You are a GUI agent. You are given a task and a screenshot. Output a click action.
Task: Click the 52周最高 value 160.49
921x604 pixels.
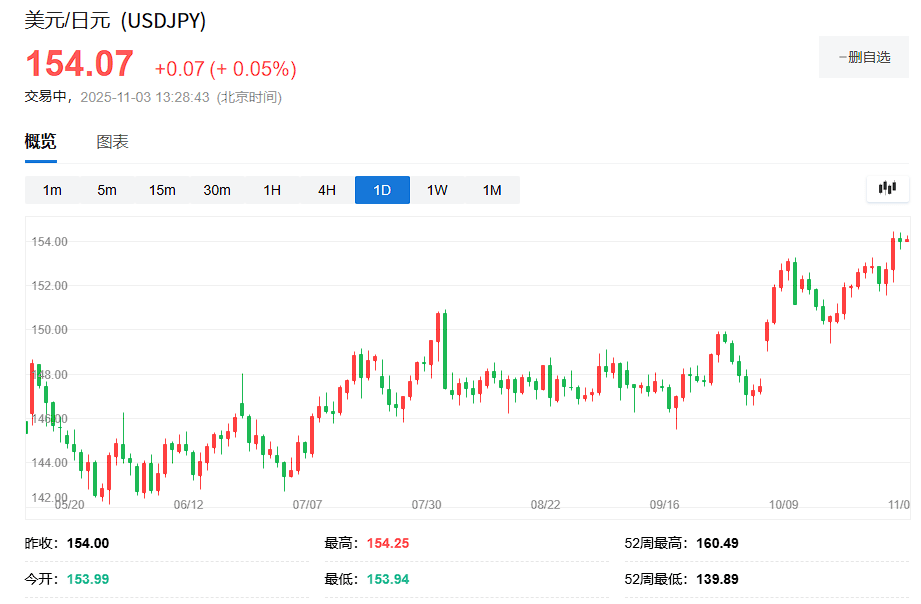(717, 543)
